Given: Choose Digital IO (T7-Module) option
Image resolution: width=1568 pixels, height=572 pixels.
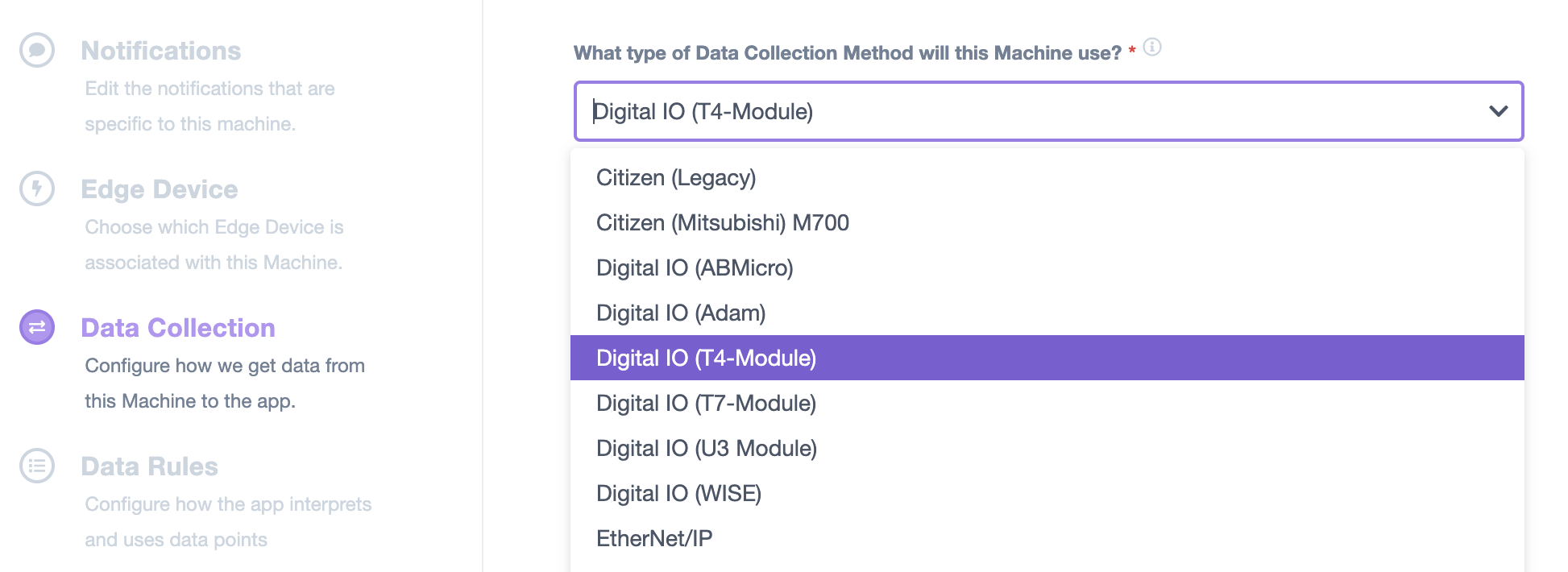Looking at the screenshot, I should [x=1047, y=403].
